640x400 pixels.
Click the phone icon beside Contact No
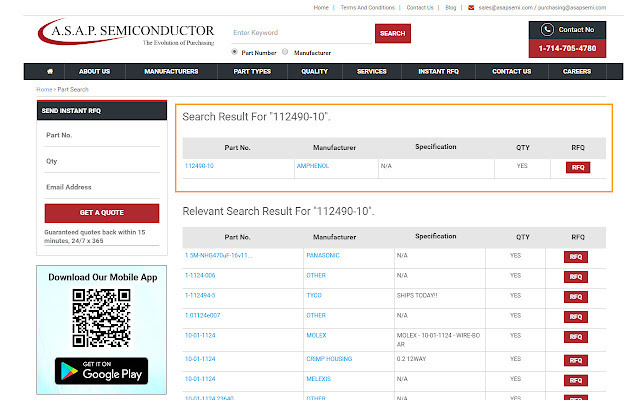[547, 29]
